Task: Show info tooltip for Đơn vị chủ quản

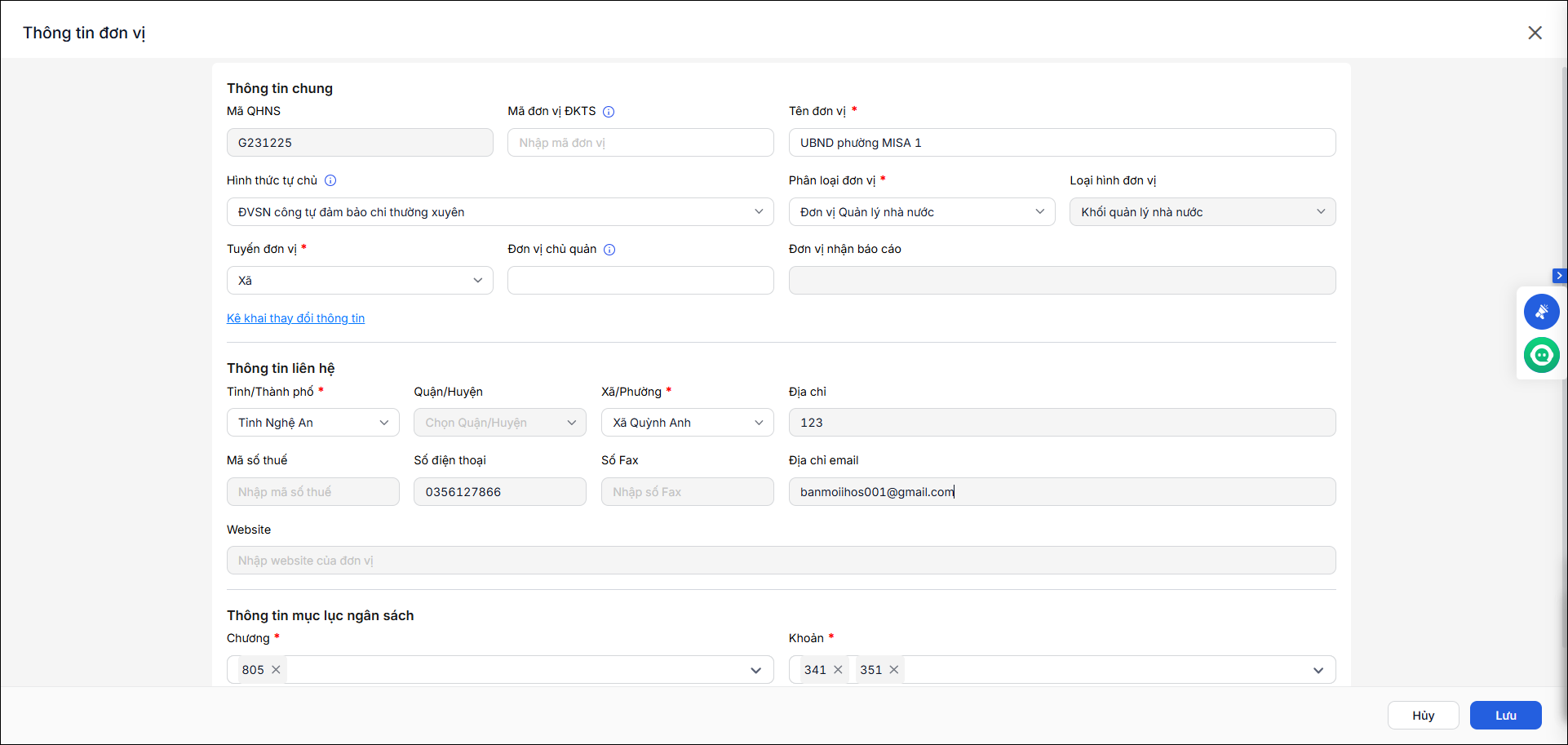Action: pos(609,250)
